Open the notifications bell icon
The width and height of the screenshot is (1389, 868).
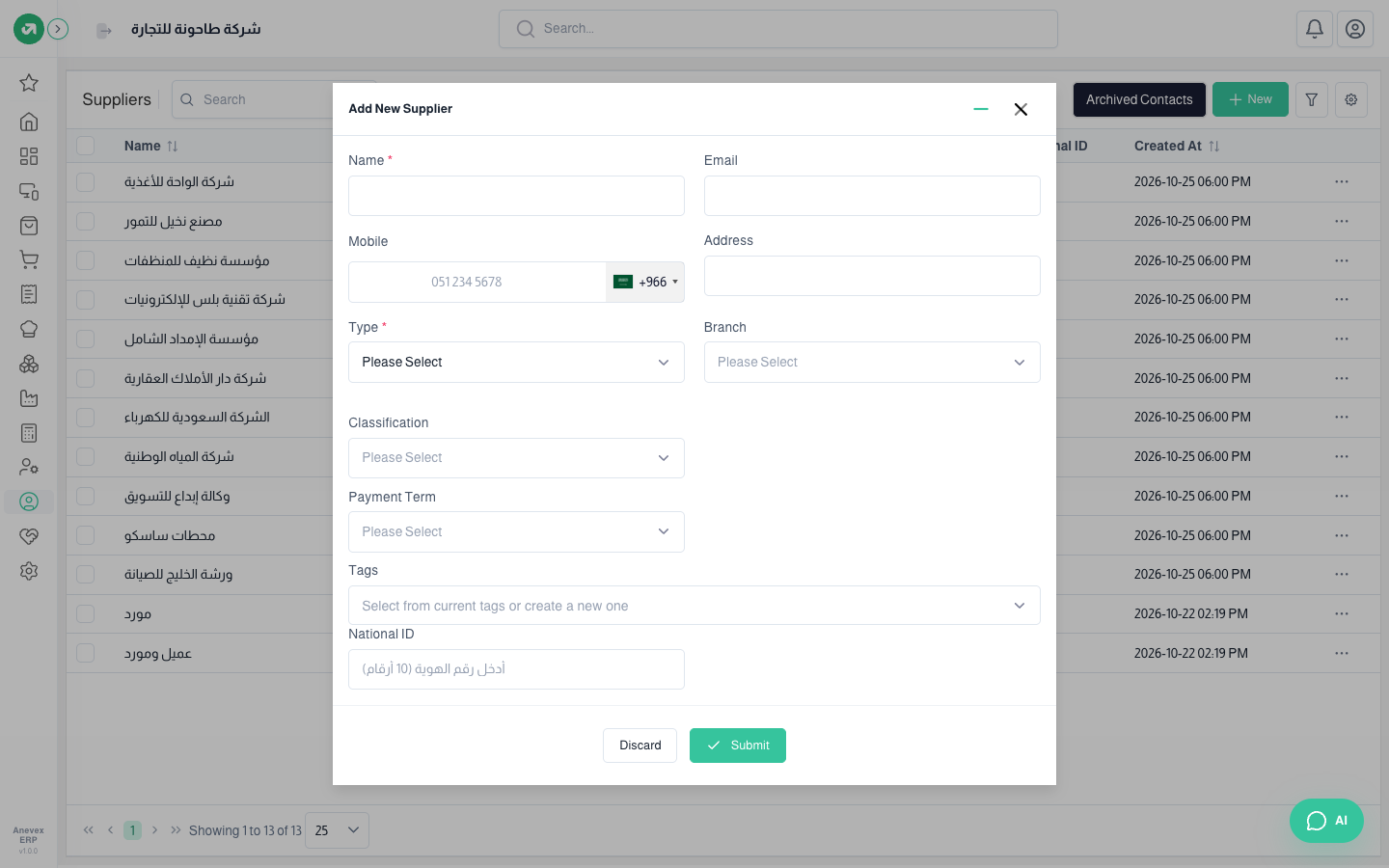1314,29
